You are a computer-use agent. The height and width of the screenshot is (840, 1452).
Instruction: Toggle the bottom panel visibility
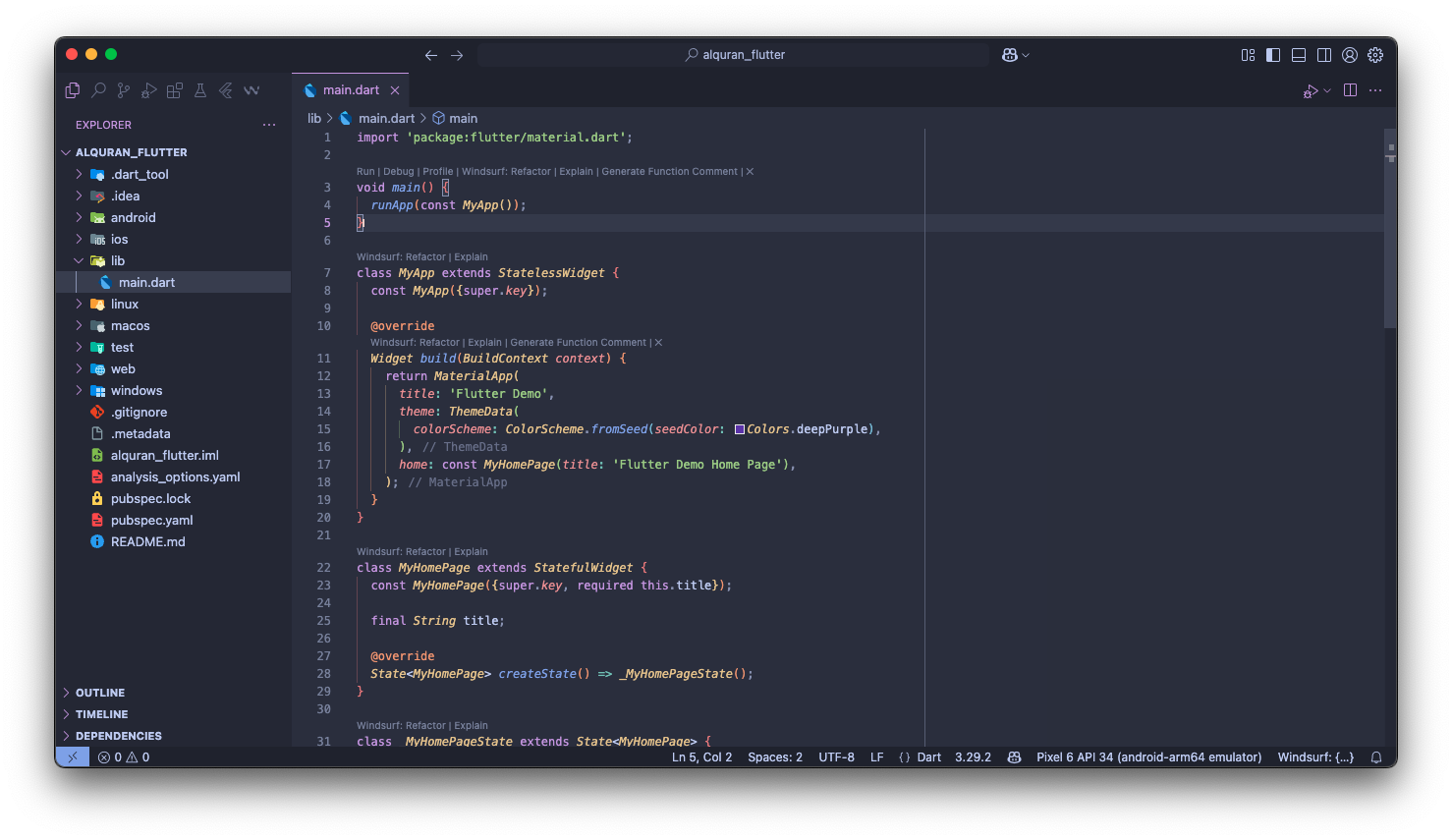(x=1299, y=55)
